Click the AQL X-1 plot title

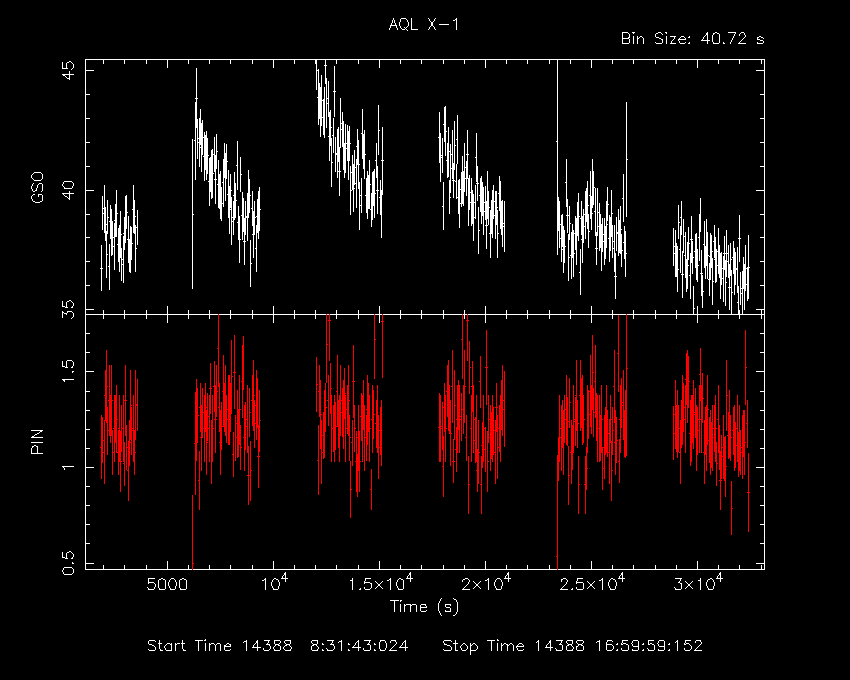tap(423, 24)
